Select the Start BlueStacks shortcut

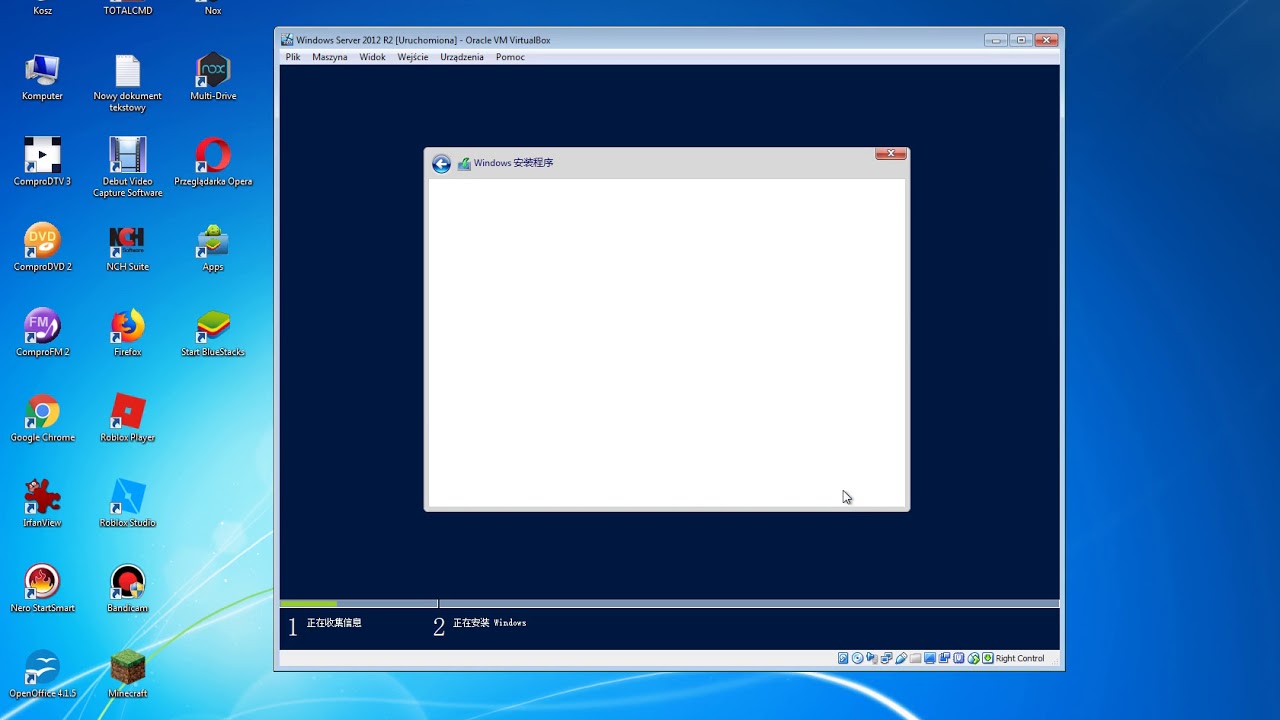tap(213, 333)
